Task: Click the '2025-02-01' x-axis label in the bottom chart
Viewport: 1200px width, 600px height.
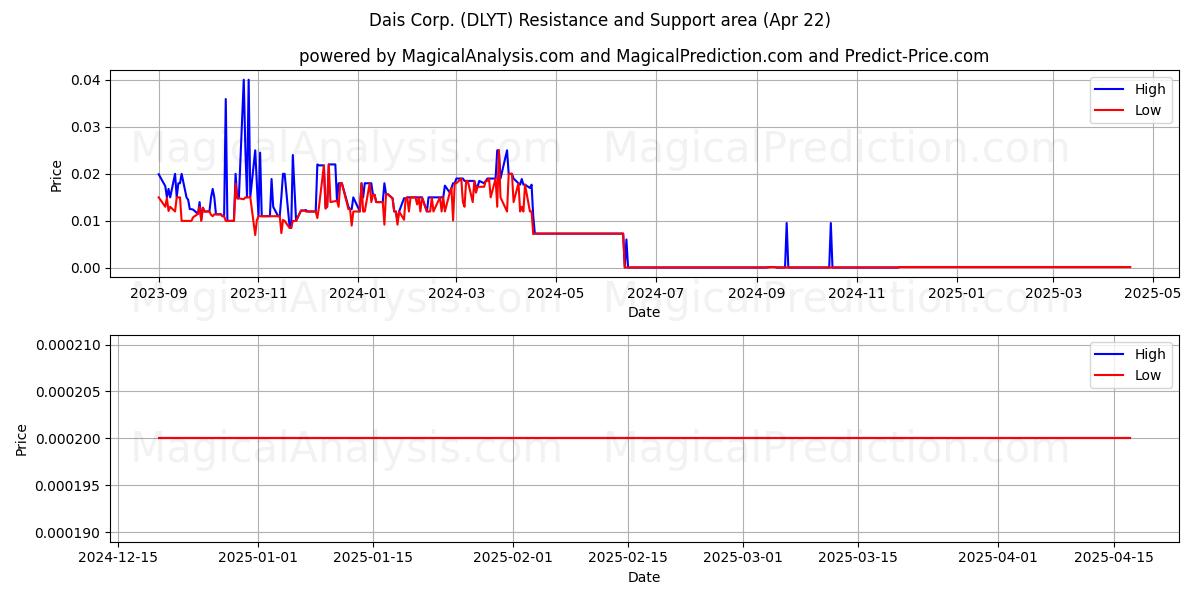Action: pyautogui.click(x=513, y=558)
